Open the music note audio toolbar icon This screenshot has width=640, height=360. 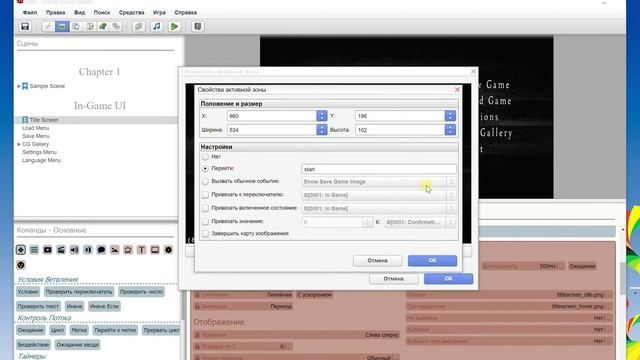pos(157,27)
